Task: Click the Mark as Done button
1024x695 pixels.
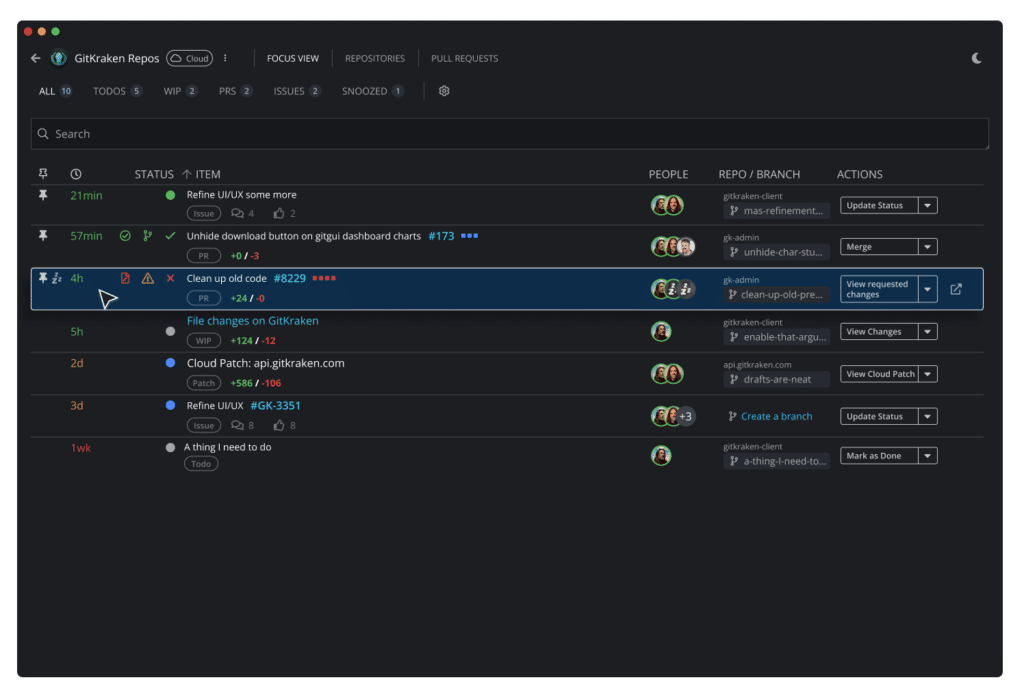Action: [x=879, y=455]
